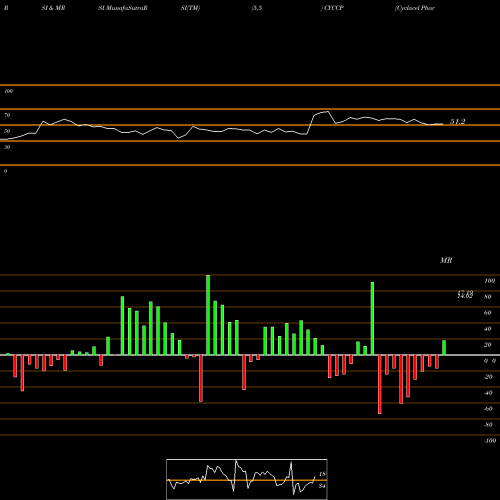The height and width of the screenshot is (500, 500).
Task: Click the 'SI(TM)' header label
Action: [x=190, y=8]
